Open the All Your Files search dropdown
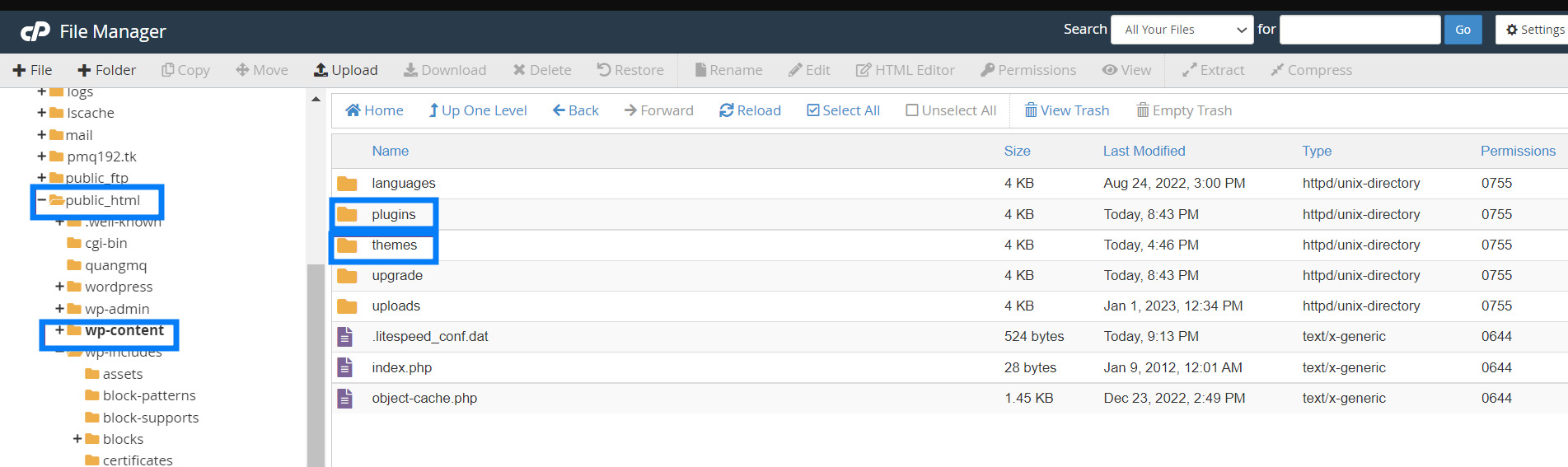 (x=1182, y=30)
